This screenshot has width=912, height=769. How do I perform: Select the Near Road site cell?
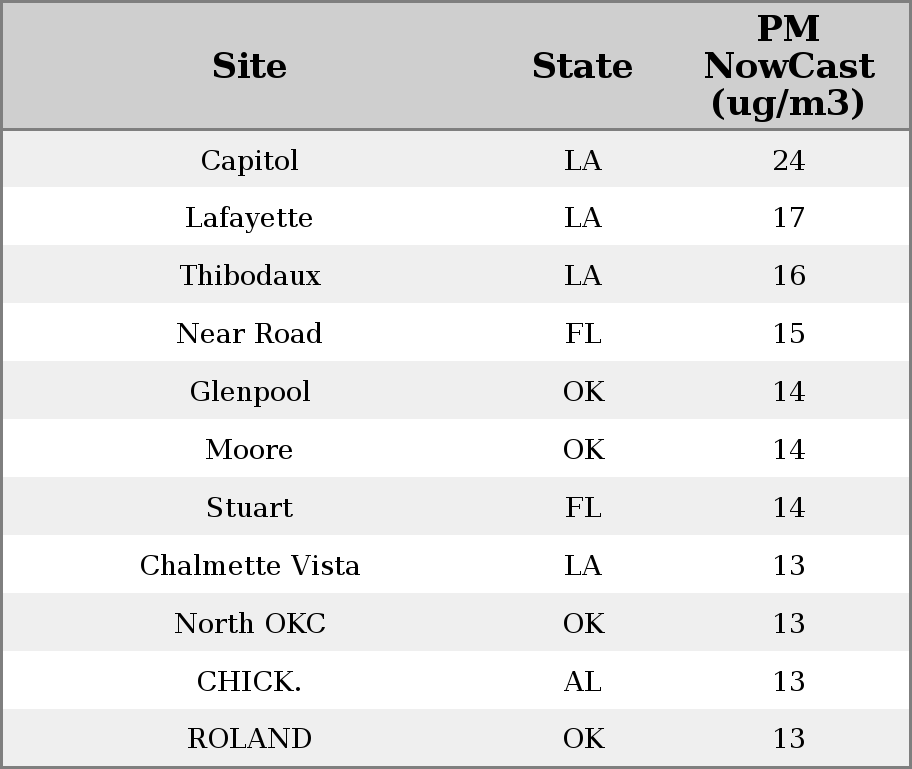(249, 334)
